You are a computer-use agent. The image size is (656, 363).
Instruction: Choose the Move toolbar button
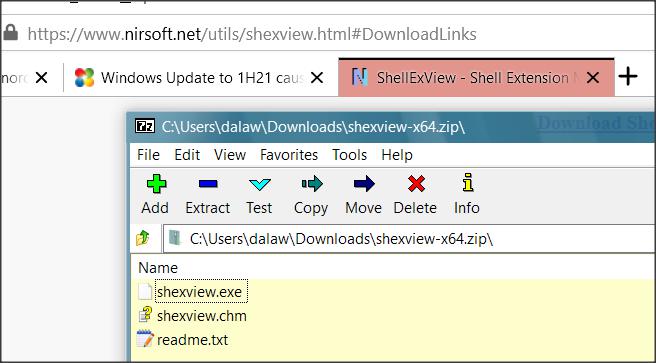[363, 194]
